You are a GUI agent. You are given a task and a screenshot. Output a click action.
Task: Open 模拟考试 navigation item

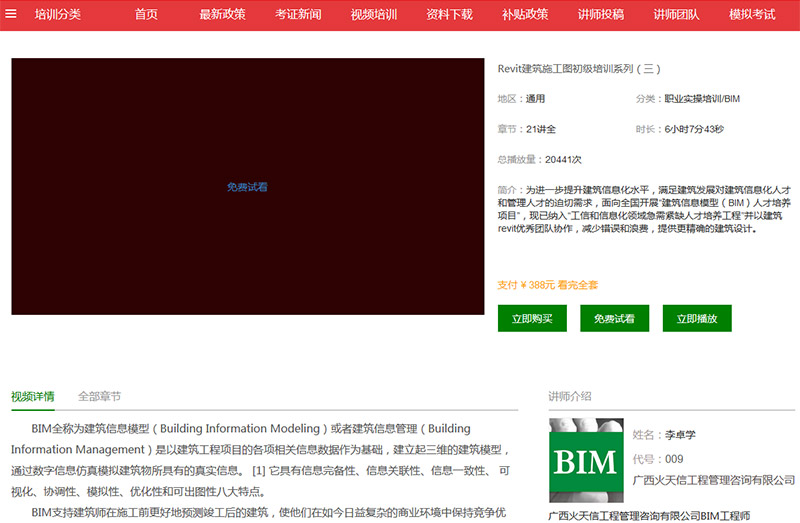[x=752, y=14]
